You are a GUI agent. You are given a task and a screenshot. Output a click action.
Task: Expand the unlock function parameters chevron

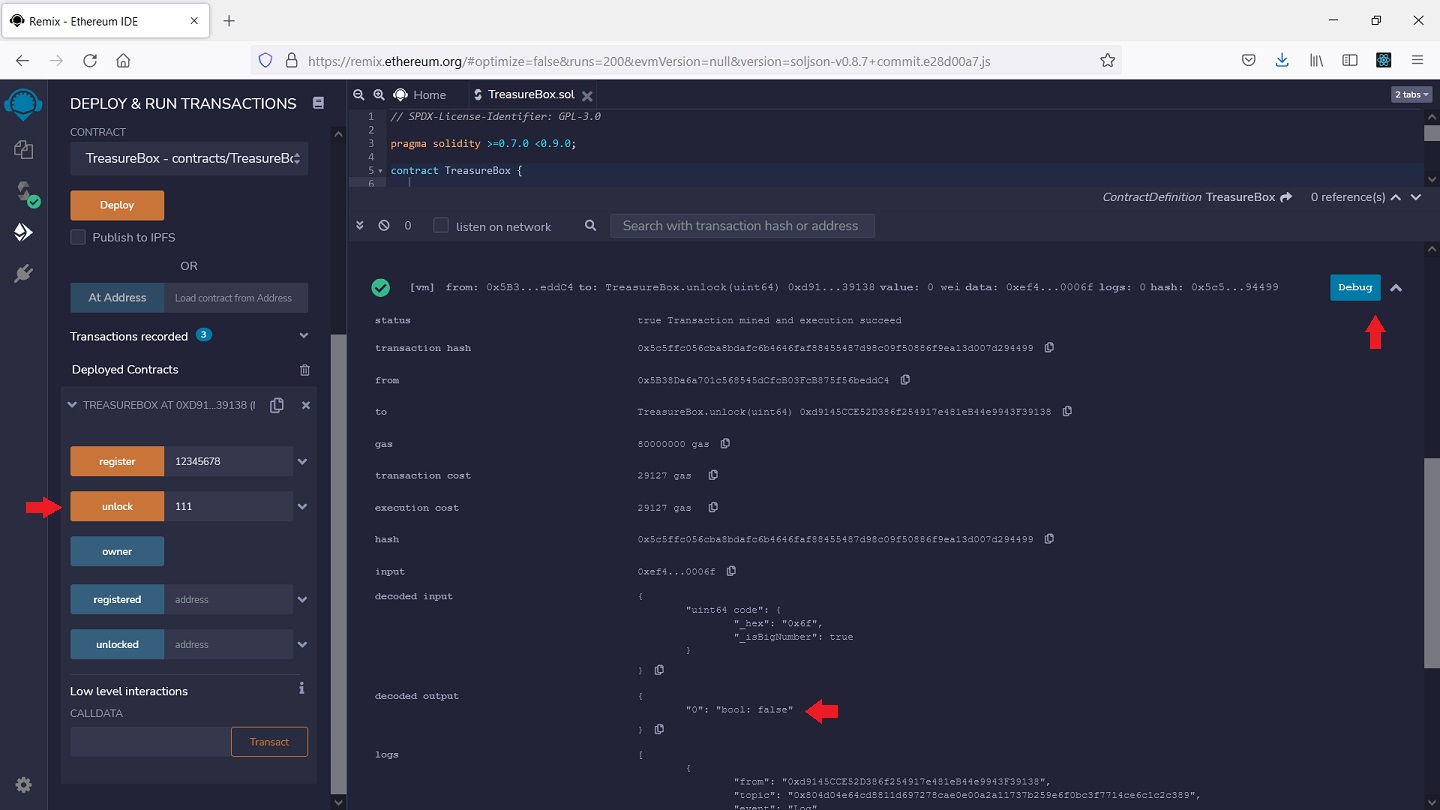click(x=302, y=507)
